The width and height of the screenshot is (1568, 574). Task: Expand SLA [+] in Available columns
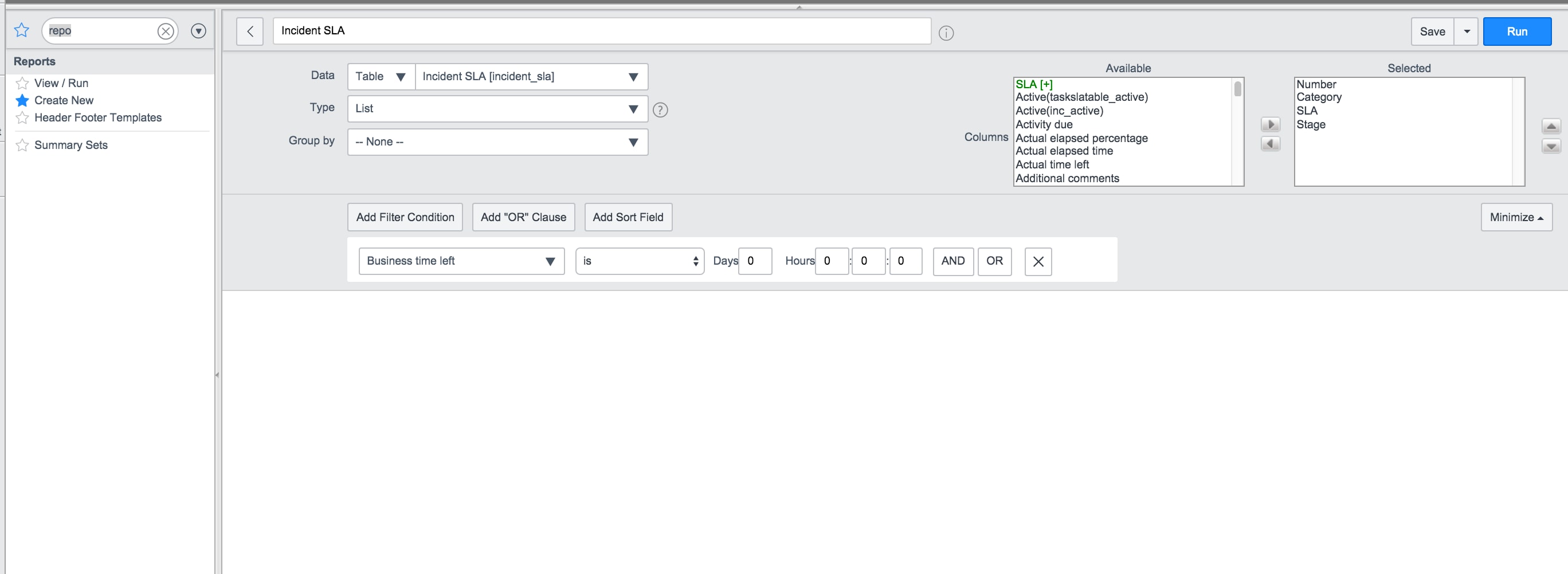point(1033,84)
